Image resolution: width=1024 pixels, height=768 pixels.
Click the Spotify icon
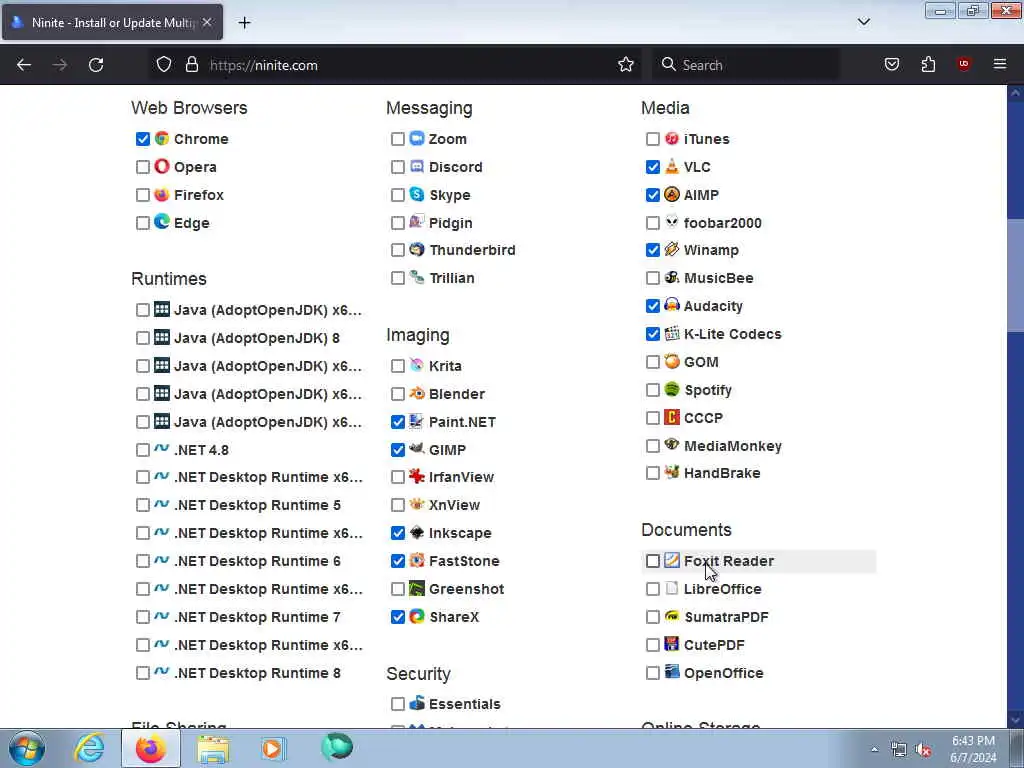coord(671,389)
